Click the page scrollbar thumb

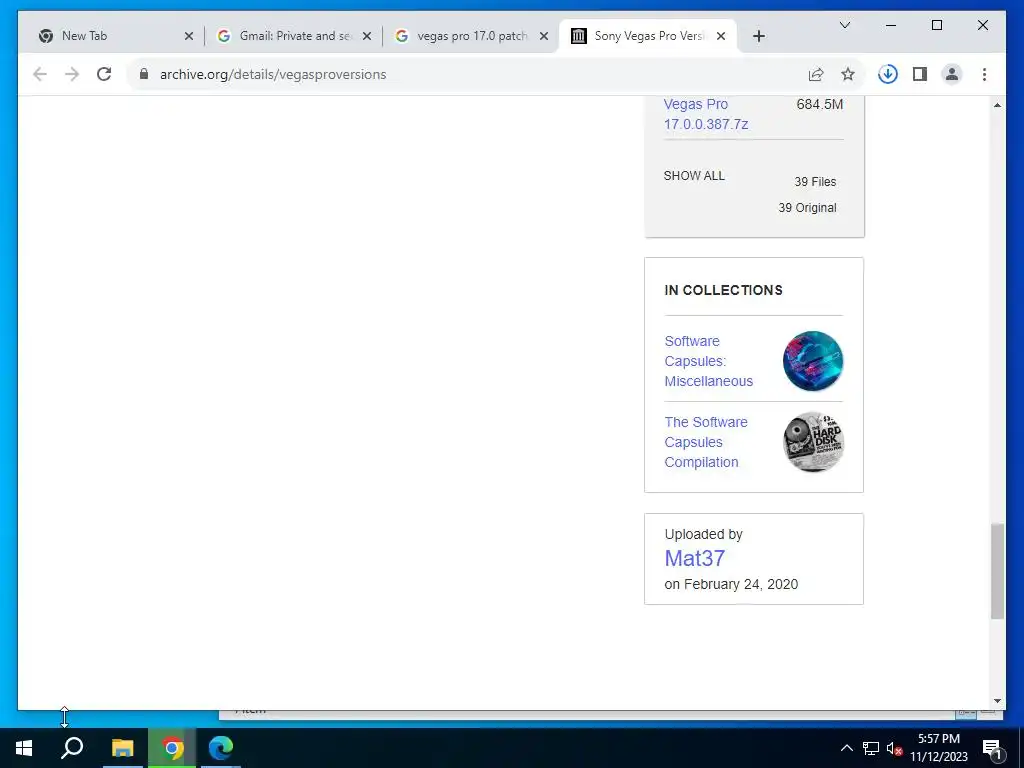997,571
